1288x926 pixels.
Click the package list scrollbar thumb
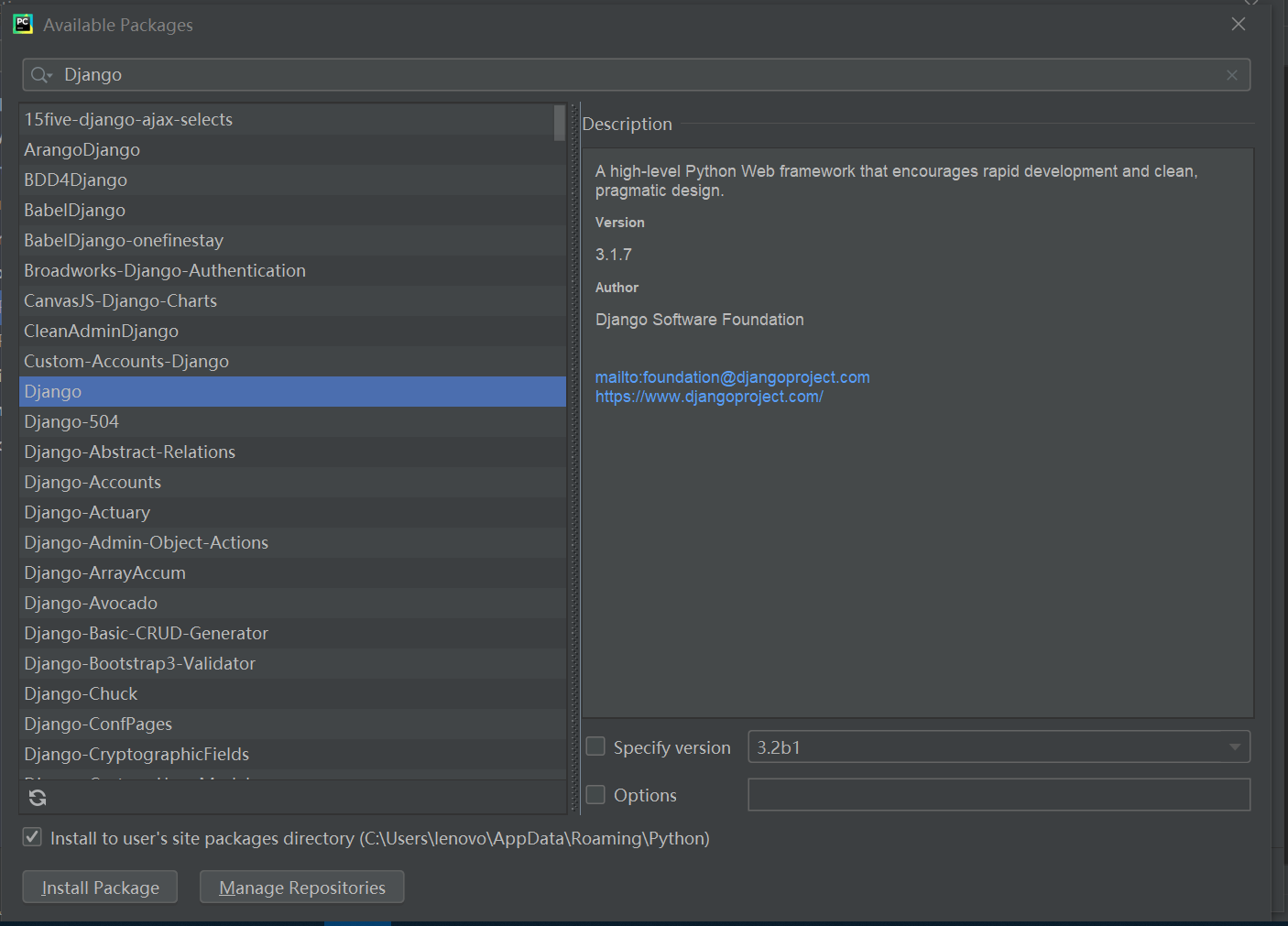pyautogui.click(x=560, y=123)
